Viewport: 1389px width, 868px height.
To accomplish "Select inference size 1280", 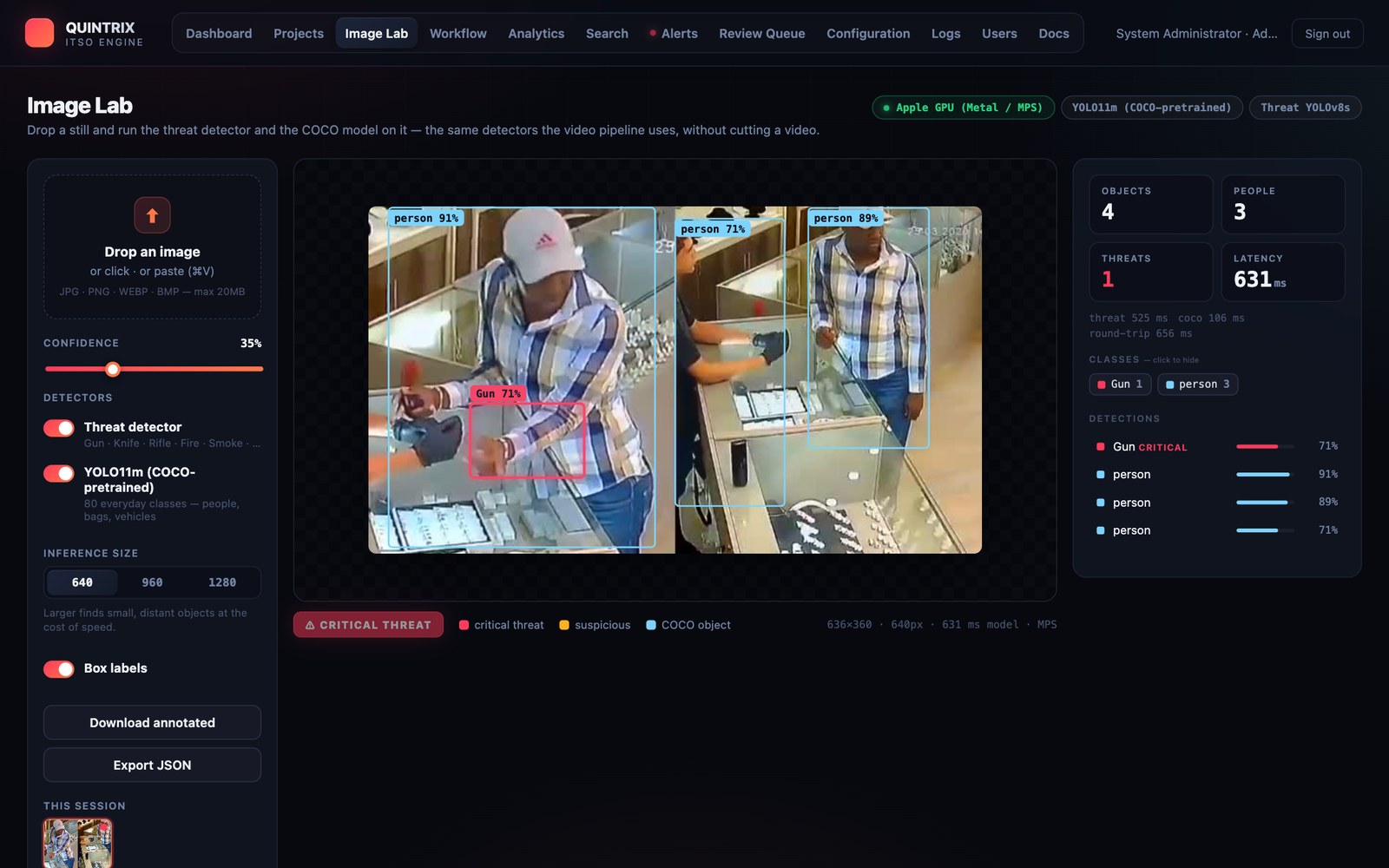I will 222,582.
